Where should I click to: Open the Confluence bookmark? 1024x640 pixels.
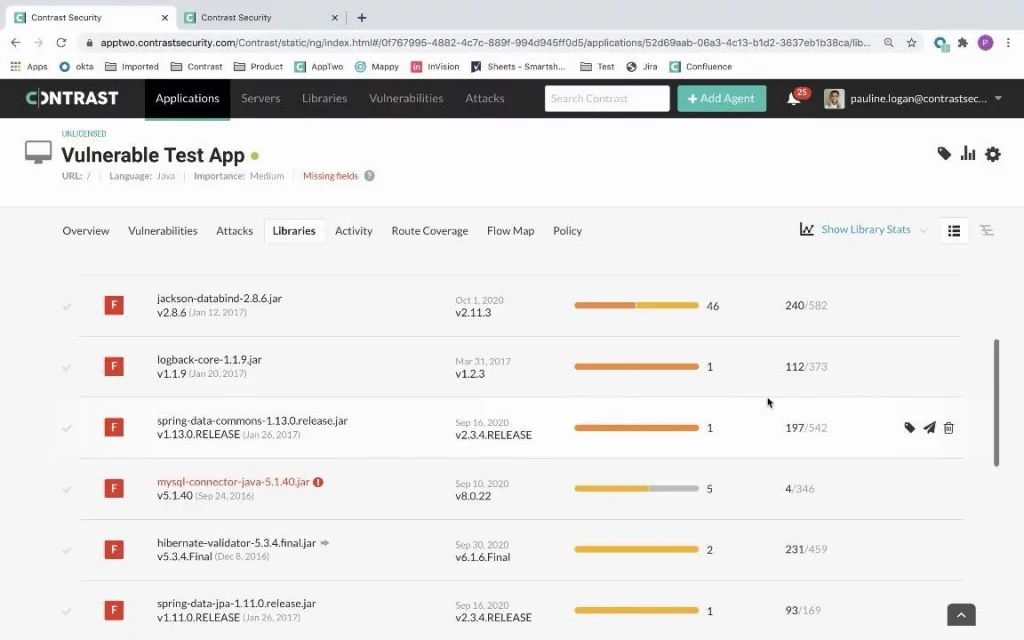point(701,67)
